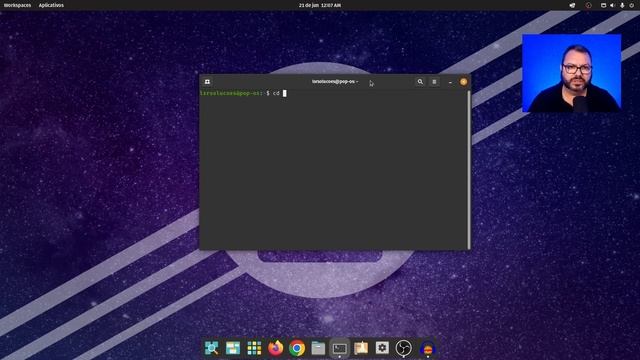The height and width of the screenshot is (360, 640).
Task: Open Settings gear in the dock
Action: [x=382, y=348]
